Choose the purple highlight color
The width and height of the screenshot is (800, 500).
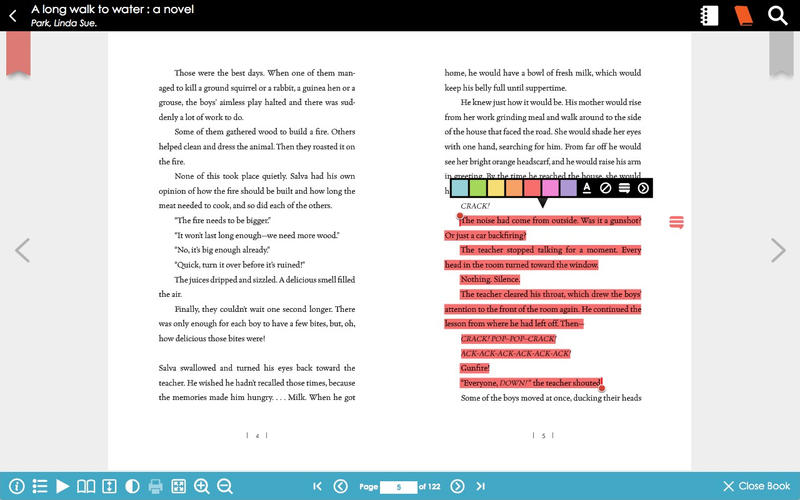[x=568, y=188]
